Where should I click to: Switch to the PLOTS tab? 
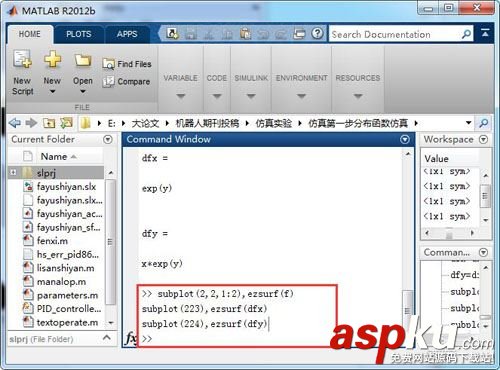(x=79, y=34)
